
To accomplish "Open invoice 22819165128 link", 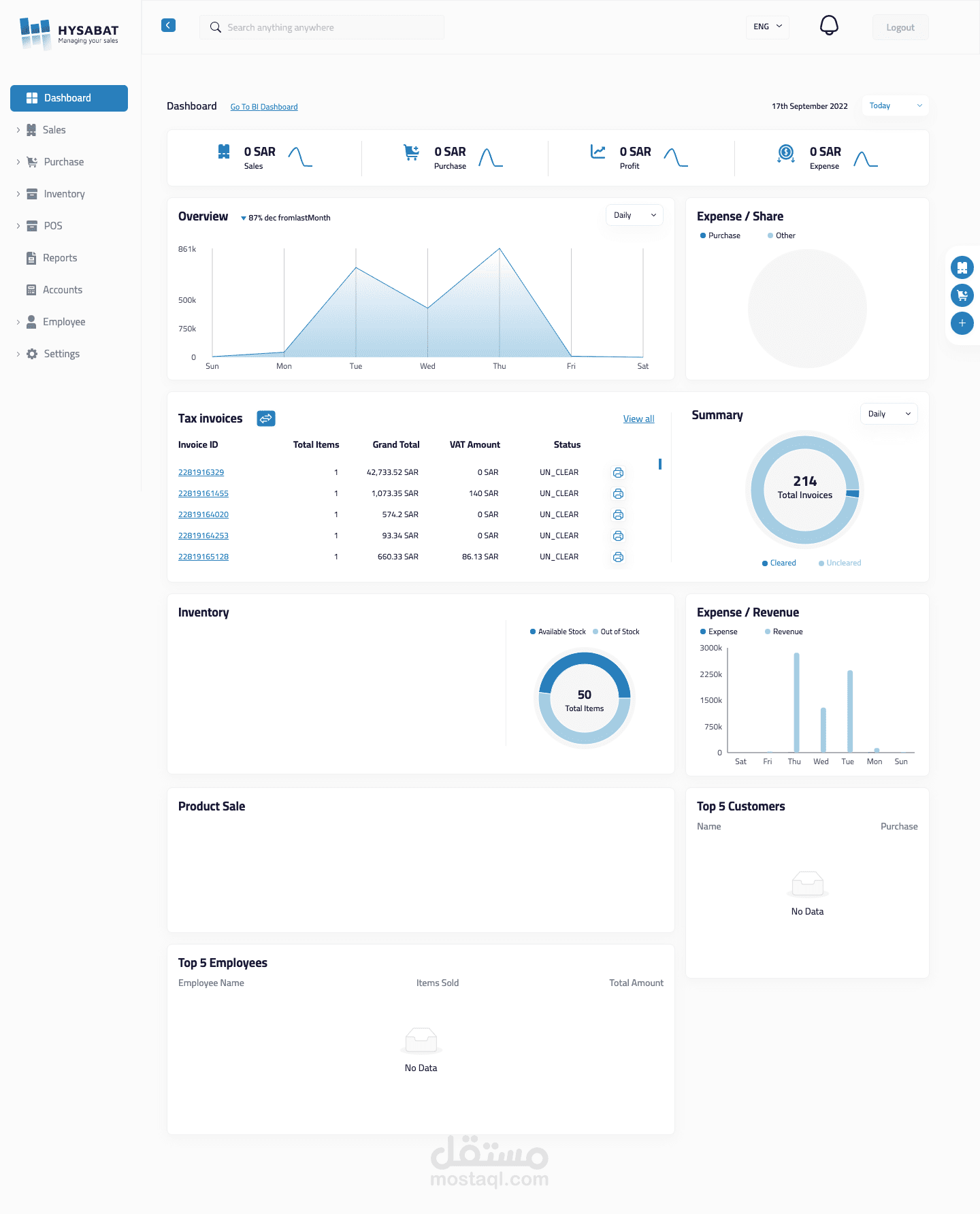I will click(203, 557).
